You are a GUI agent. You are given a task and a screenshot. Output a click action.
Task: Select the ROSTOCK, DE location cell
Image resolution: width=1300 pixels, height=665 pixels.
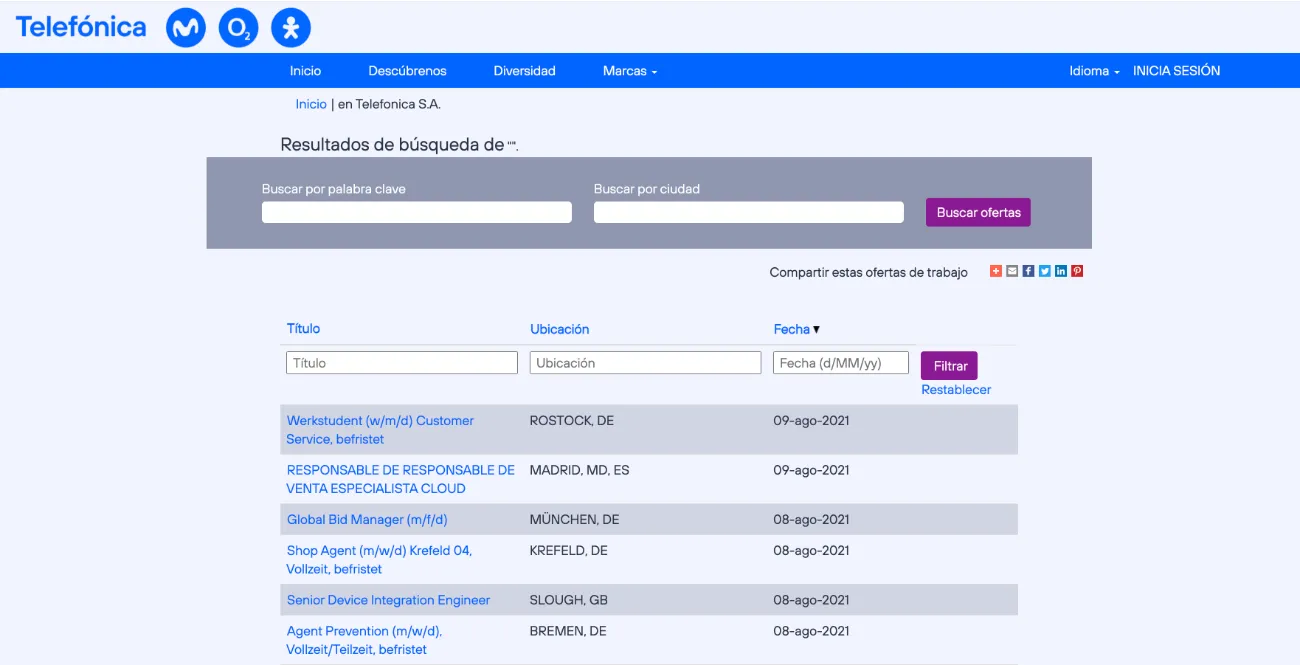572,421
